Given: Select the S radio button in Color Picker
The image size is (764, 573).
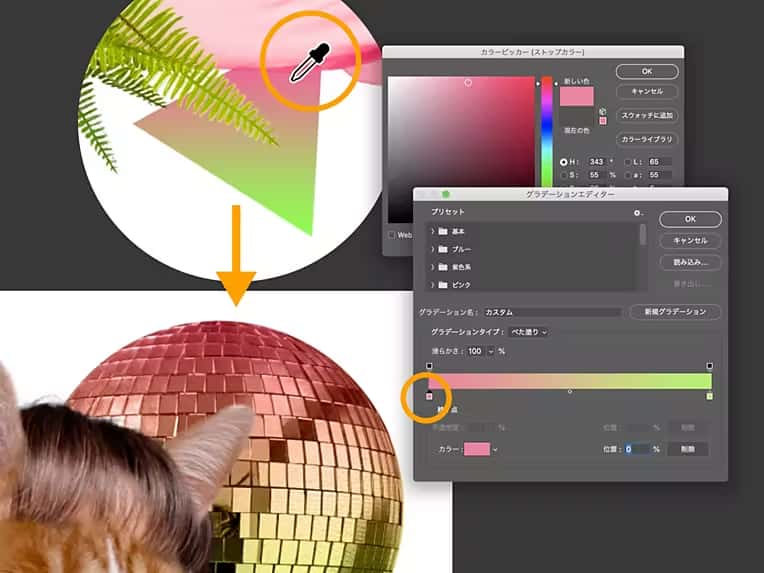Looking at the screenshot, I should coord(564,175).
